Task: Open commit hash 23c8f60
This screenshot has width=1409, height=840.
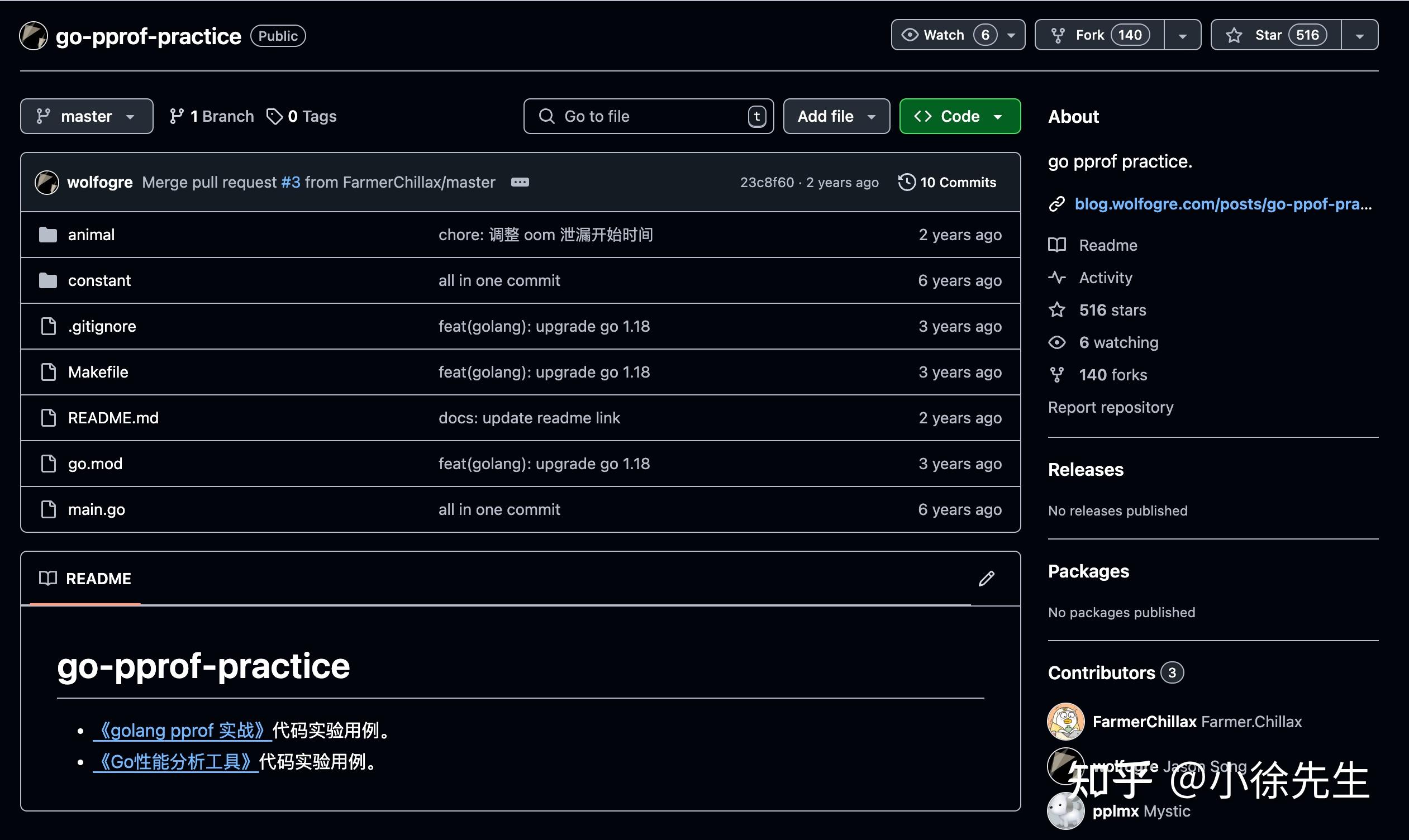Action: [767, 182]
